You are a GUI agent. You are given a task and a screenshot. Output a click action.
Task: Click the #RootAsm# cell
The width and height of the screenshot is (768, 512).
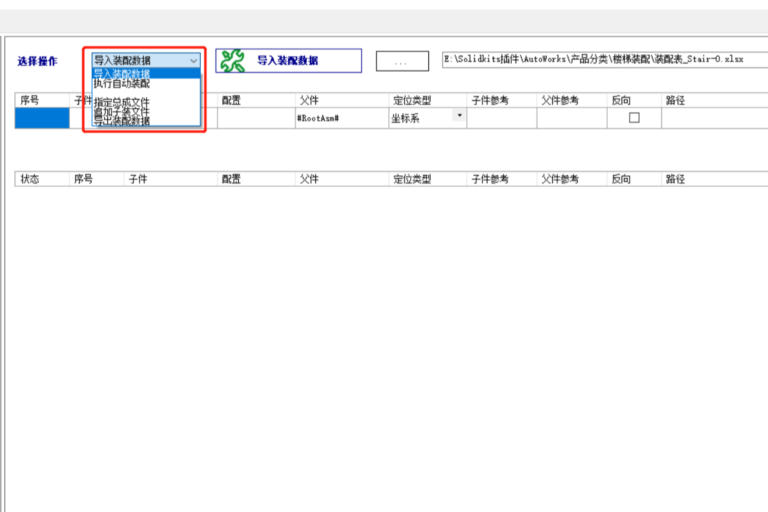(x=342, y=118)
